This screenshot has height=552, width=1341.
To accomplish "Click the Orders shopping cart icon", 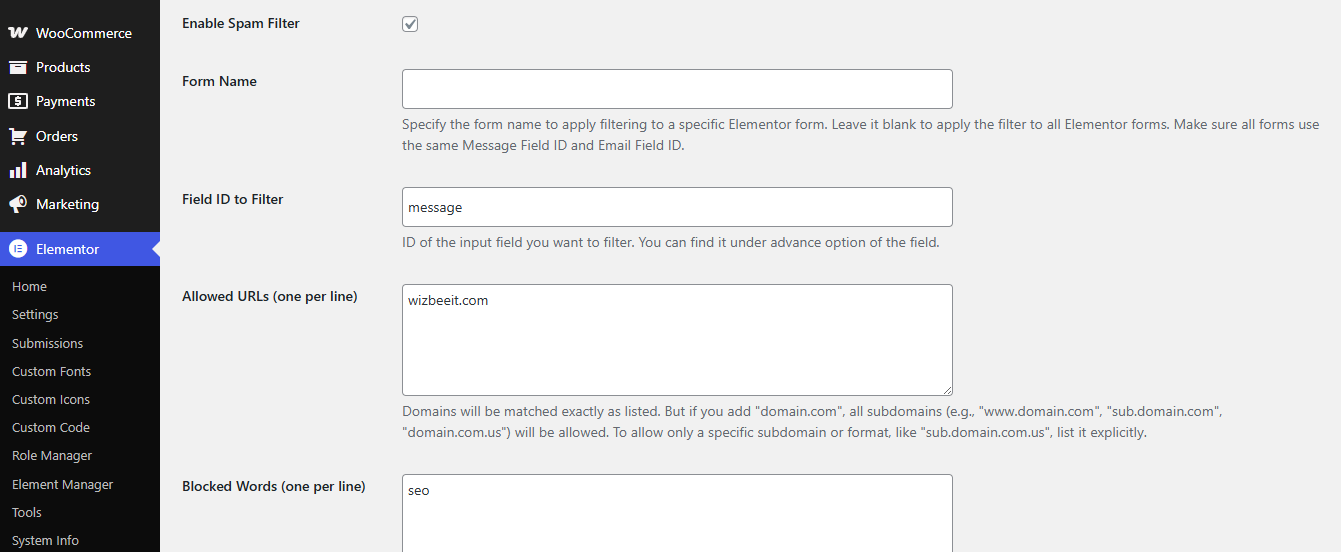I will click(18, 136).
